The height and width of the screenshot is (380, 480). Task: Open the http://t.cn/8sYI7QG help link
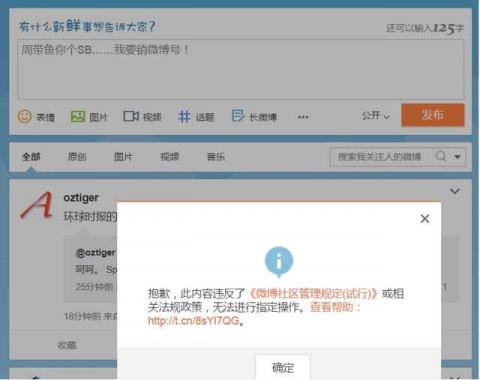point(194,321)
